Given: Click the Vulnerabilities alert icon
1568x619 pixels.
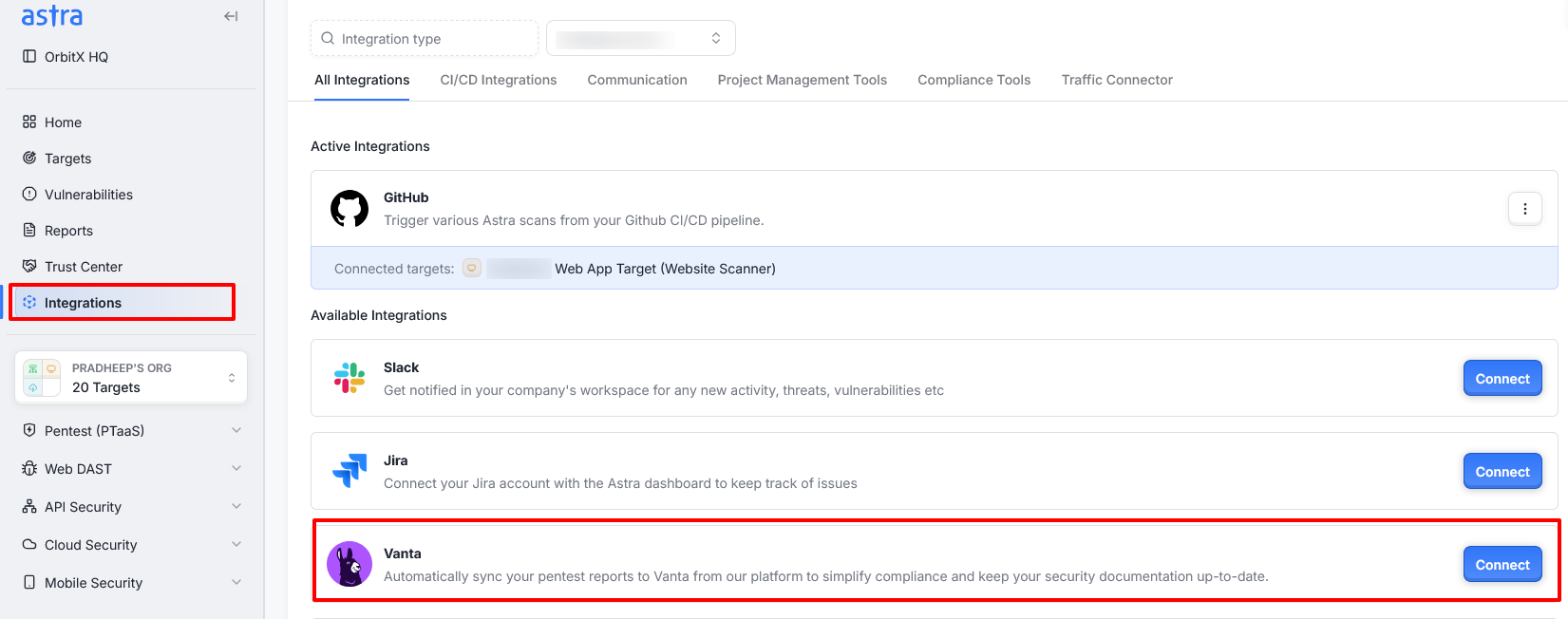Looking at the screenshot, I should (x=29, y=194).
